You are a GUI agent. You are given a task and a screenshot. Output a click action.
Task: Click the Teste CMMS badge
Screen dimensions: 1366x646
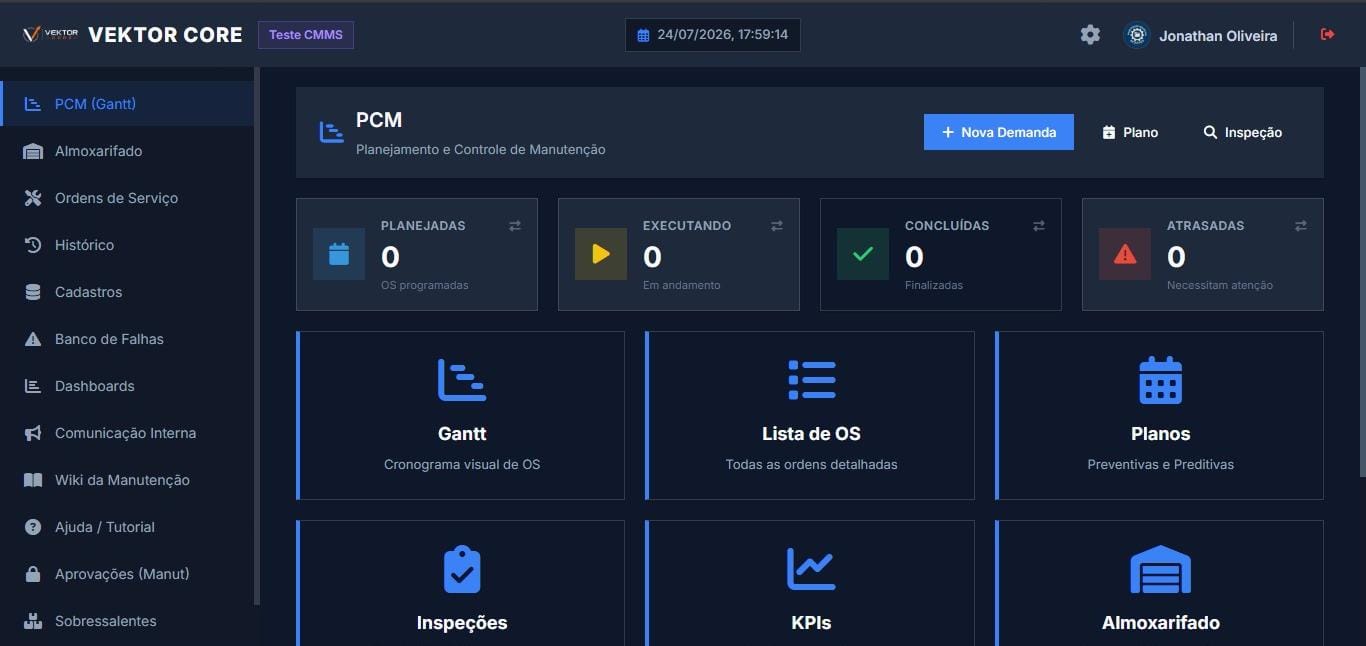click(306, 35)
